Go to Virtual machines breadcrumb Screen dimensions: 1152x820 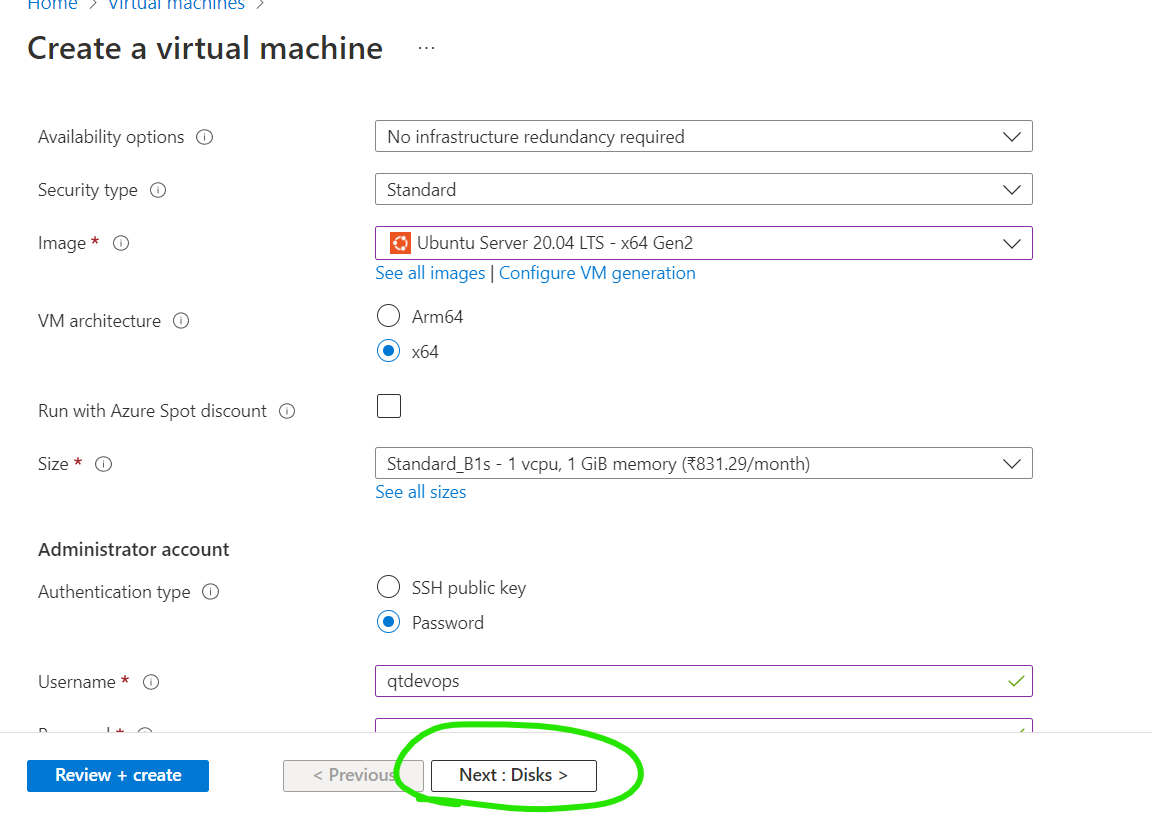pyautogui.click(x=175, y=5)
